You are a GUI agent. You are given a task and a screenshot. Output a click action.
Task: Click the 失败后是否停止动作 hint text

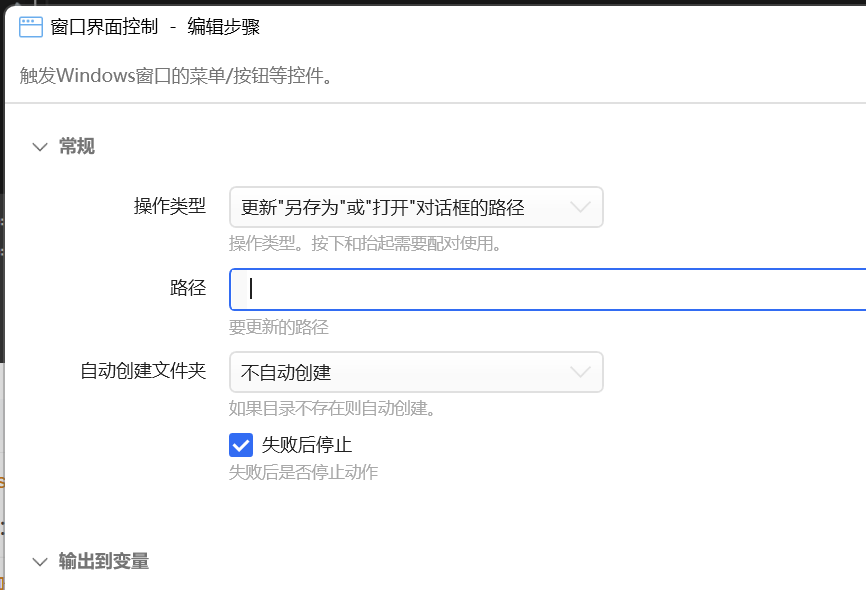[x=304, y=472]
